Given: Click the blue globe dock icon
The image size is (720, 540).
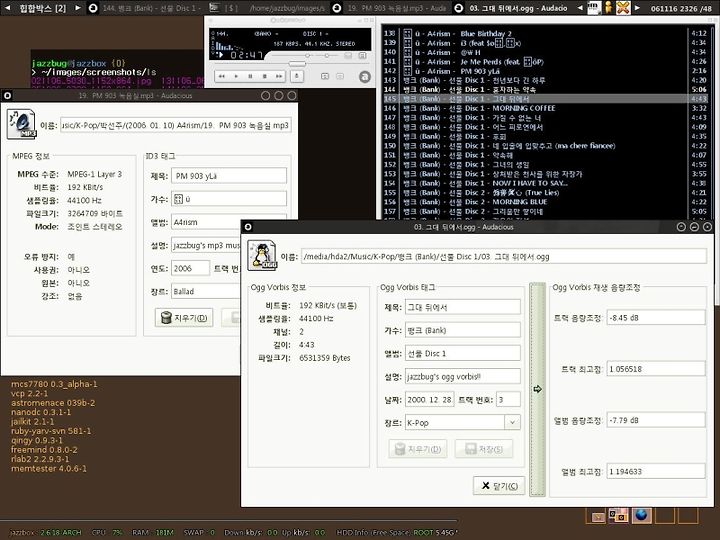Looking at the screenshot, I should [641, 515].
